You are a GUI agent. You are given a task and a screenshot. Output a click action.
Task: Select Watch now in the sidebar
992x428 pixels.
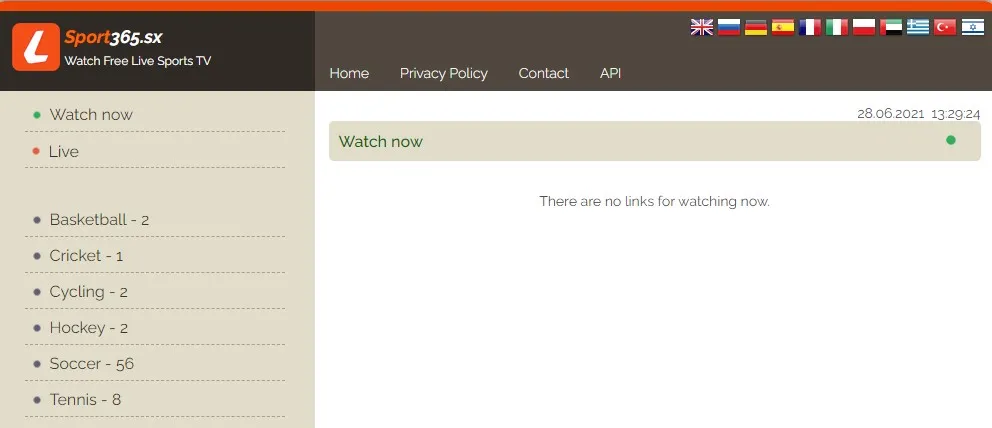(91, 115)
